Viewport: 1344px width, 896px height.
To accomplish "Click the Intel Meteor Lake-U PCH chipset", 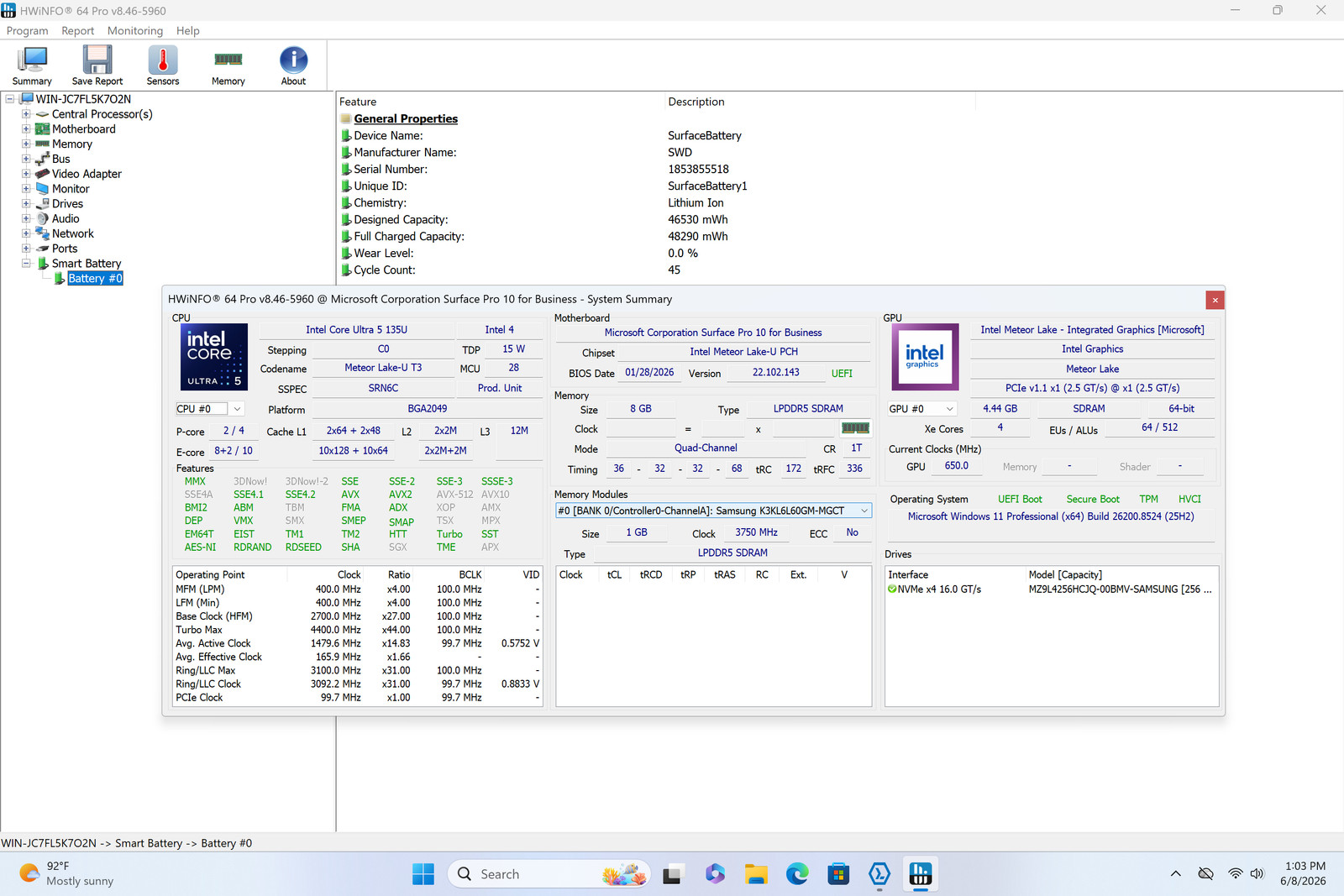I will (x=744, y=352).
